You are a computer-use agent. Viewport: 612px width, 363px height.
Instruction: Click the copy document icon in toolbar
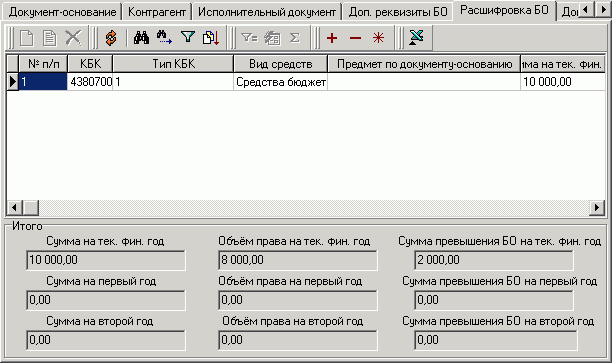click(50, 38)
